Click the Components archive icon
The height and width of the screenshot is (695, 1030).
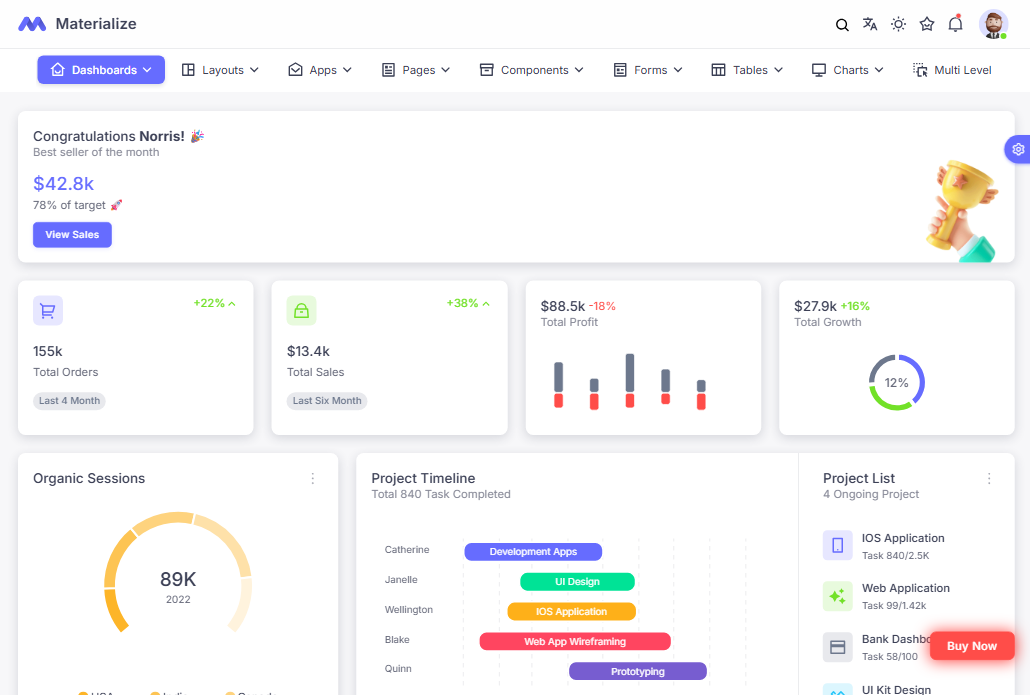pyautogui.click(x=487, y=70)
